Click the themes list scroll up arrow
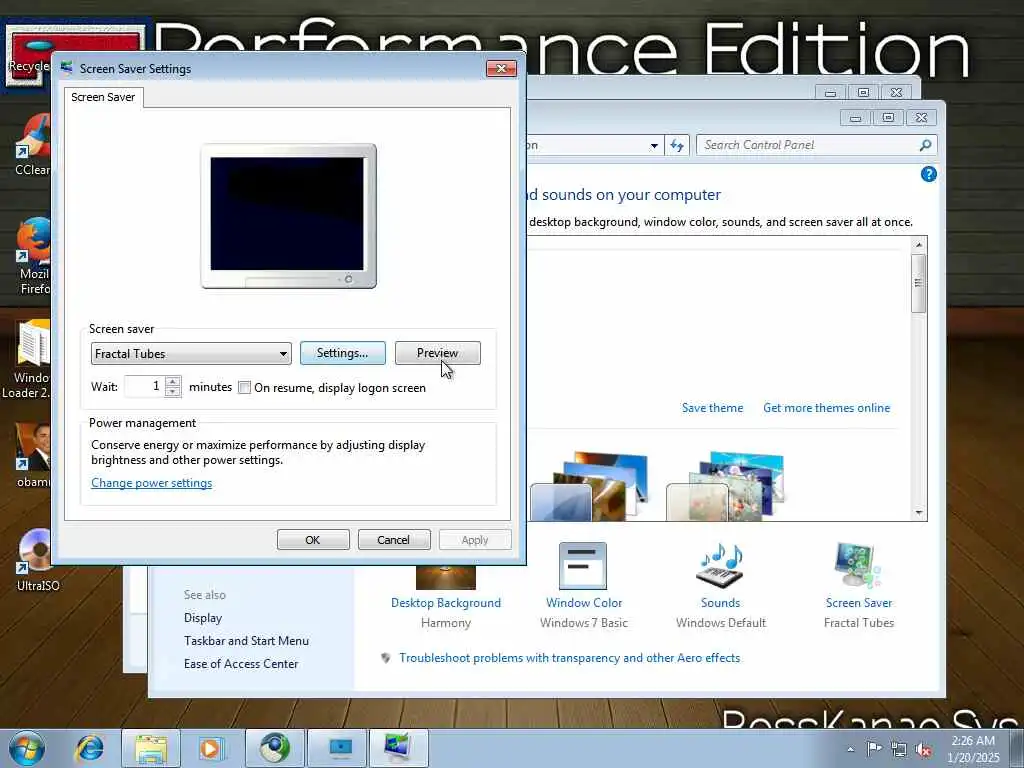This screenshot has height=768, width=1024. [918, 245]
